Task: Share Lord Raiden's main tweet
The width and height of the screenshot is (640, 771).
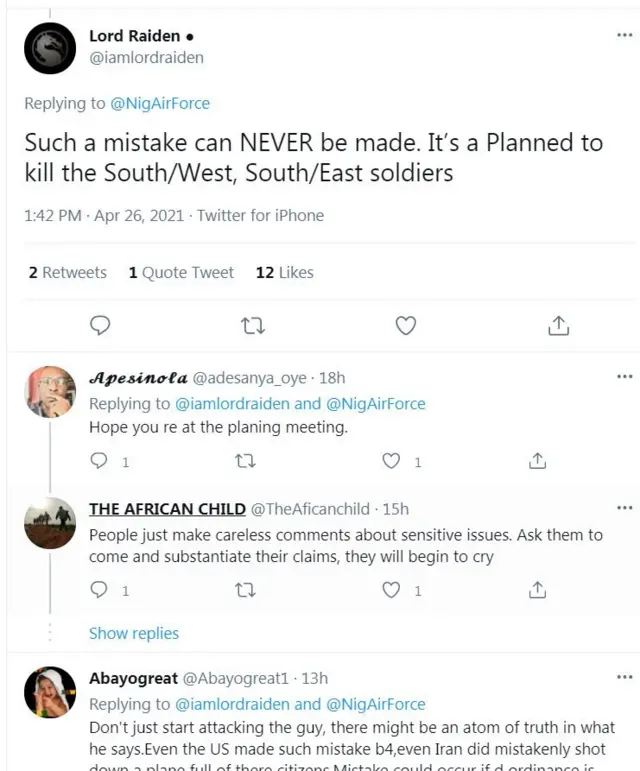Action: 559,325
